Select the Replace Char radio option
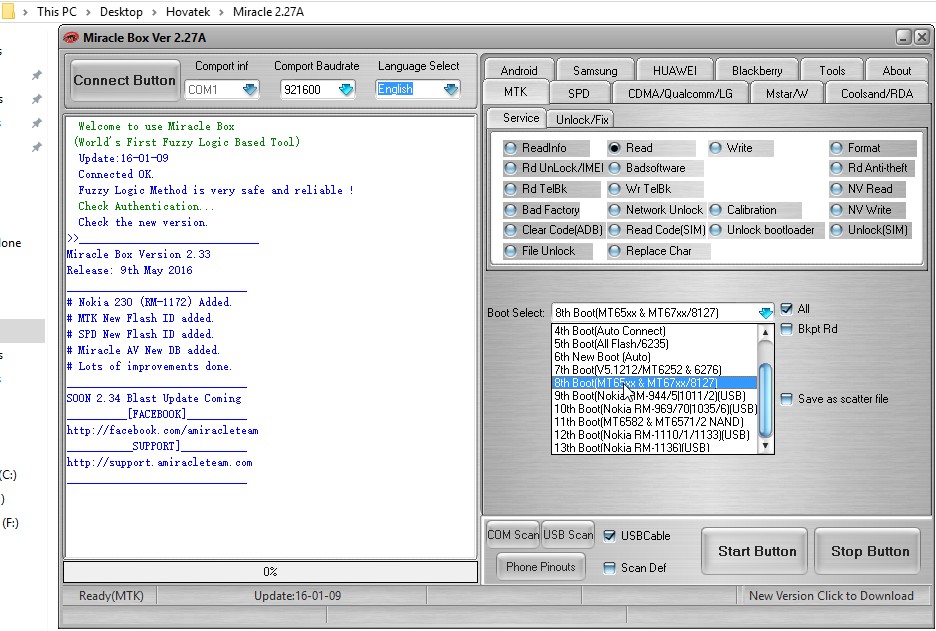Screen dimensions: 936x631 pyautogui.click(x=658, y=251)
